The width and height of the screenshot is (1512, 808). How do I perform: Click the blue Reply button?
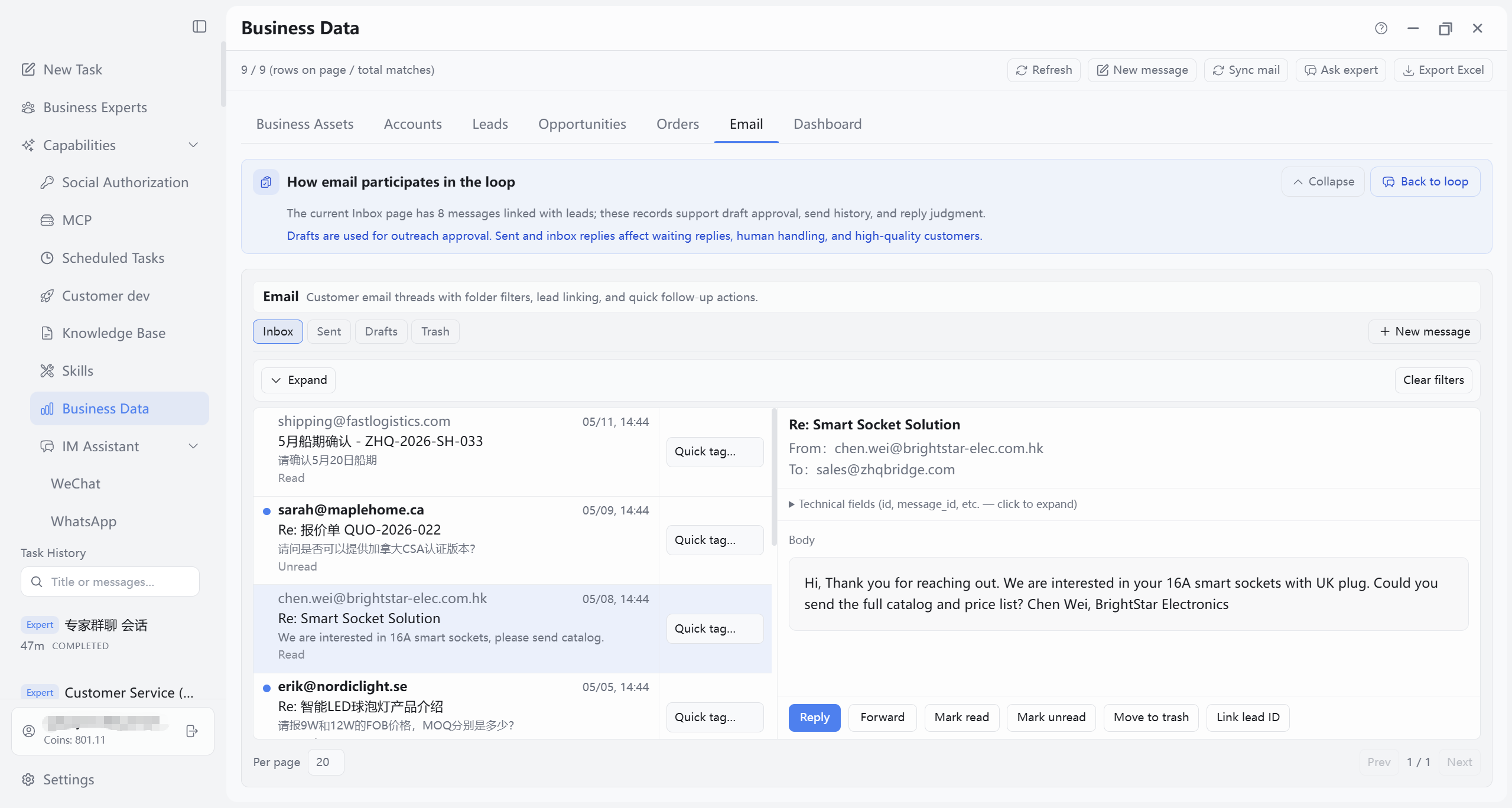pyautogui.click(x=814, y=718)
